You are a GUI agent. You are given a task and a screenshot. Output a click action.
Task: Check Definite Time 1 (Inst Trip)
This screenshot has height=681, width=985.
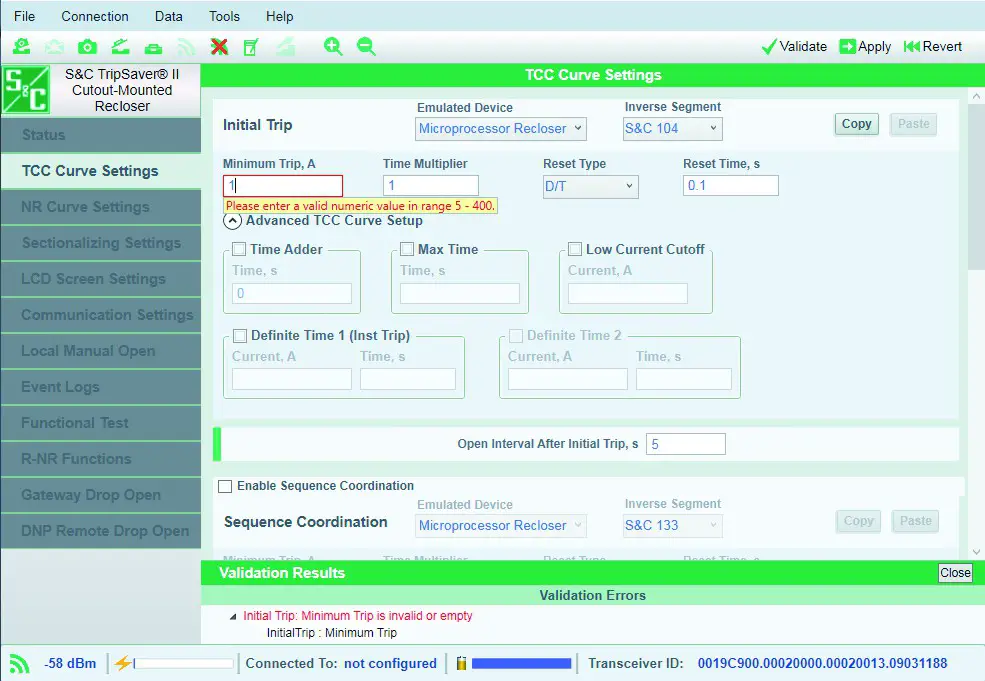(x=240, y=335)
